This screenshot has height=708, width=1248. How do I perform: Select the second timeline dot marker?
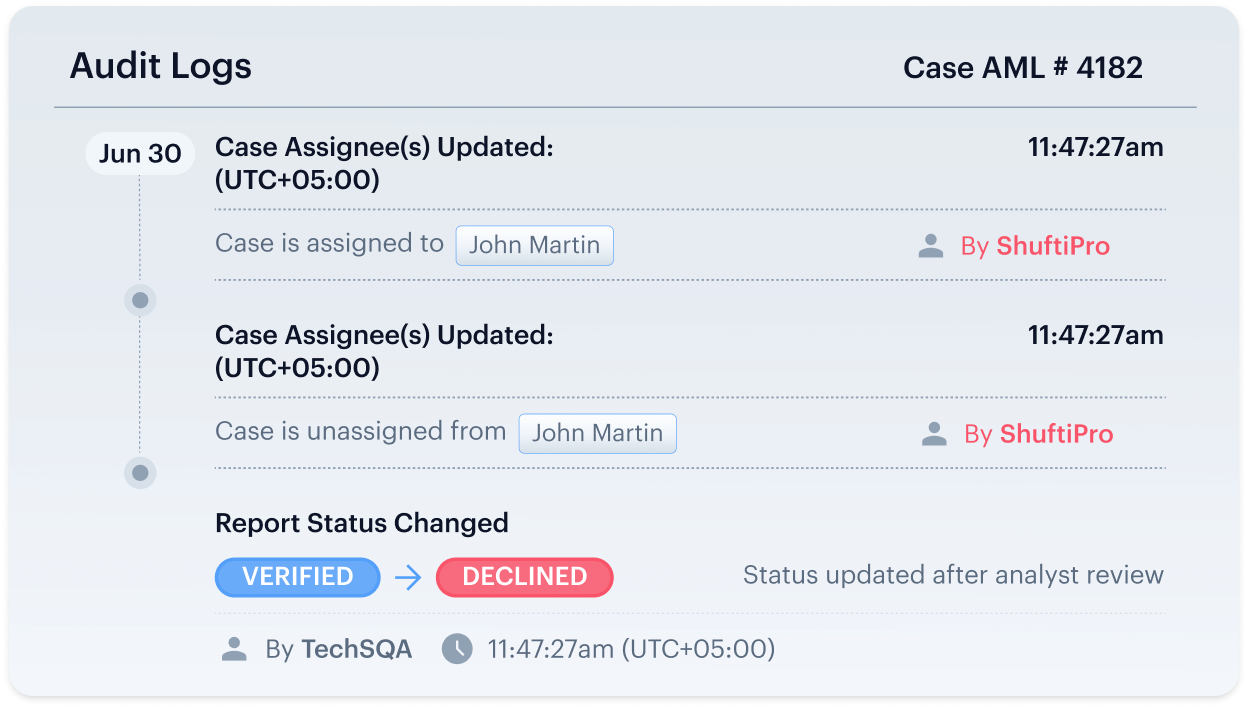point(140,472)
